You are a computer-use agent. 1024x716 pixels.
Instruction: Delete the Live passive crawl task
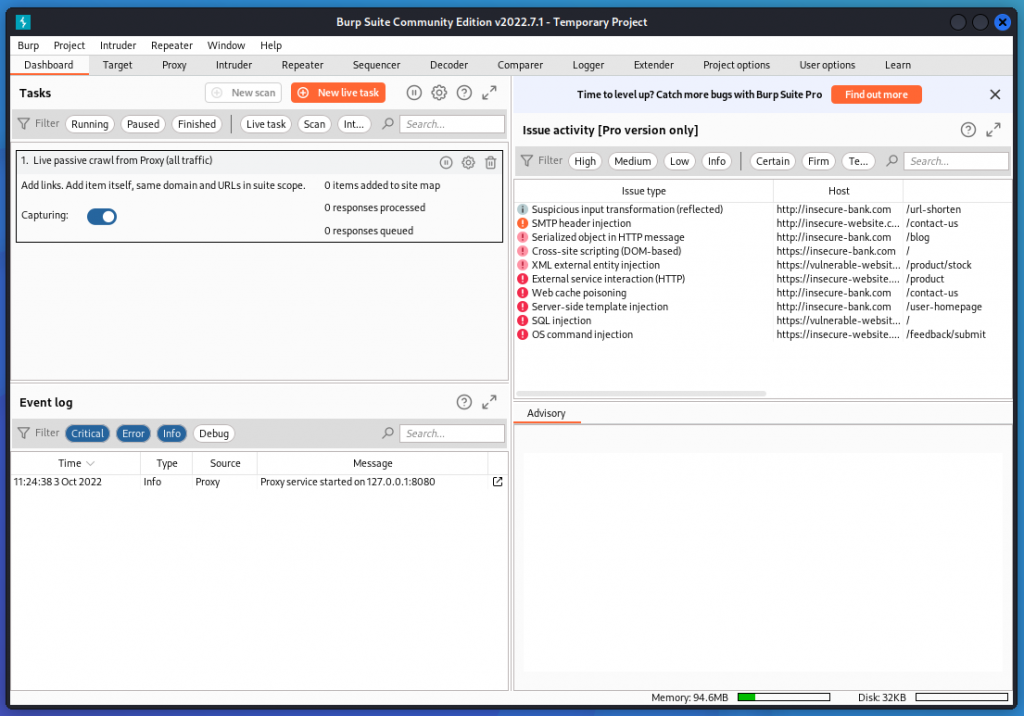tap(490, 163)
